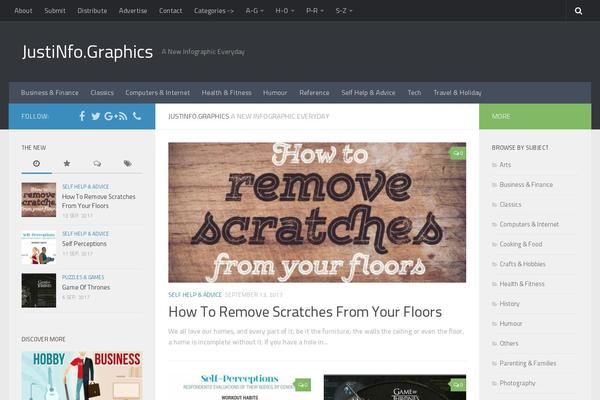Browse the Others subject
The height and width of the screenshot is (400, 600).
(509, 344)
